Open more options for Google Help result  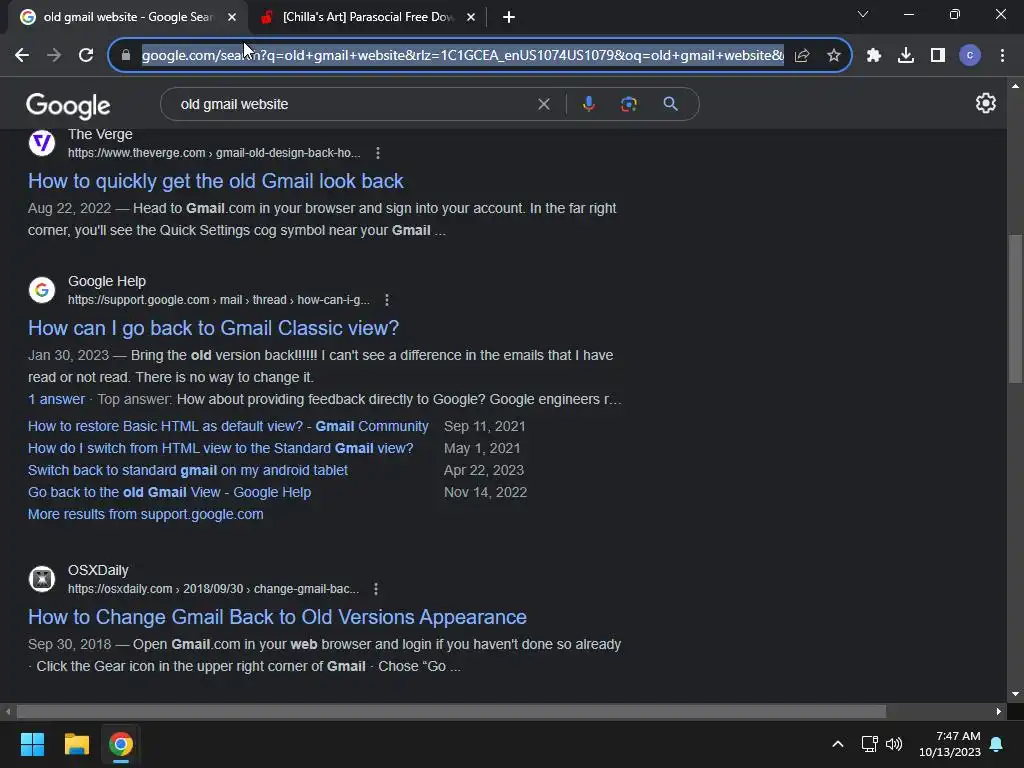tap(387, 300)
